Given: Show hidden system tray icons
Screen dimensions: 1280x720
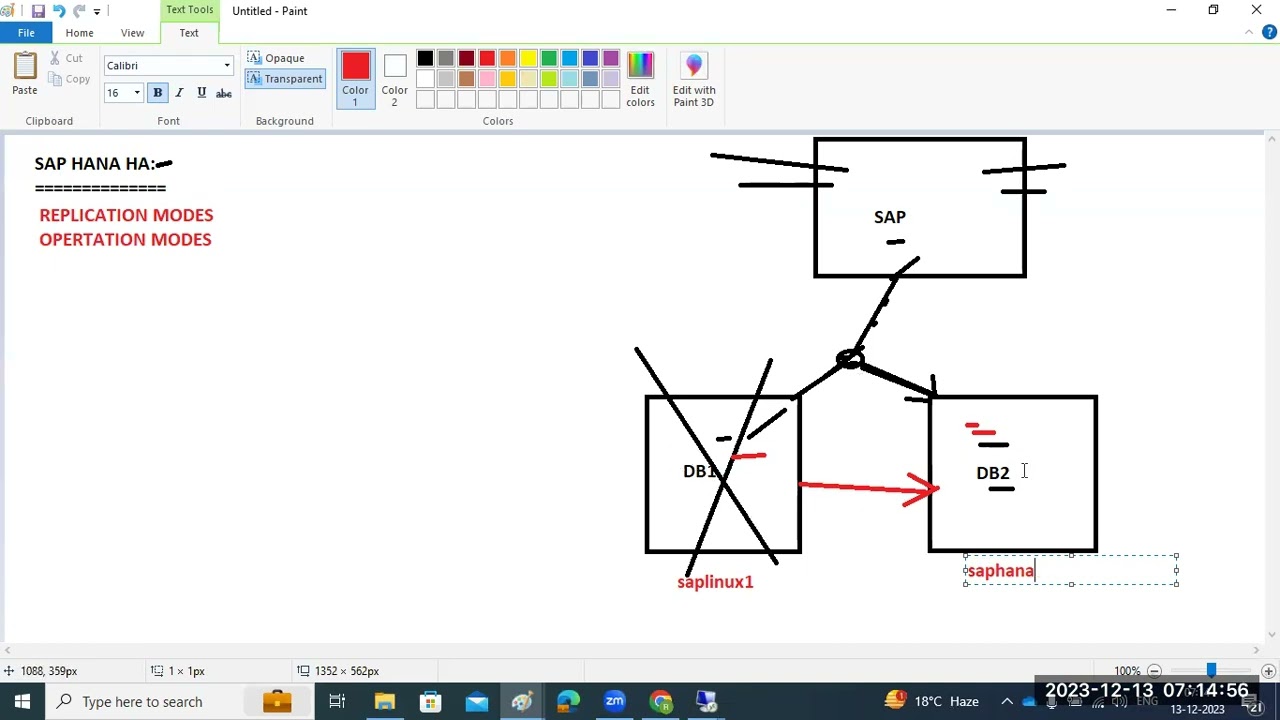Looking at the screenshot, I should coord(1008,702).
